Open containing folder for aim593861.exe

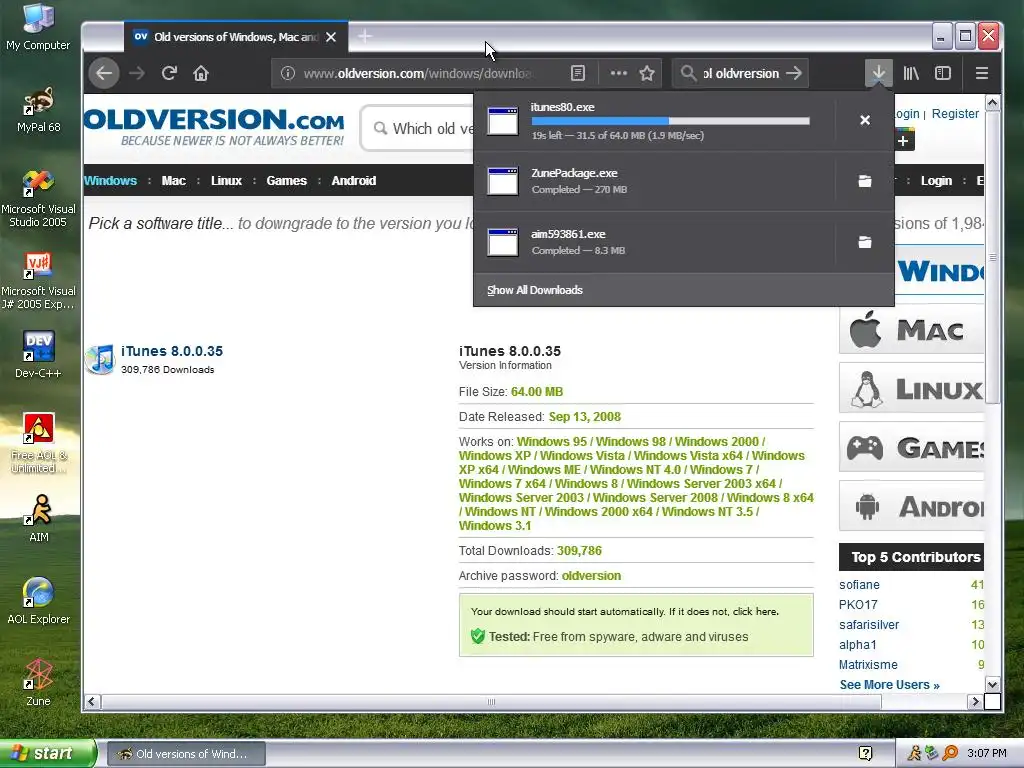[x=865, y=242]
